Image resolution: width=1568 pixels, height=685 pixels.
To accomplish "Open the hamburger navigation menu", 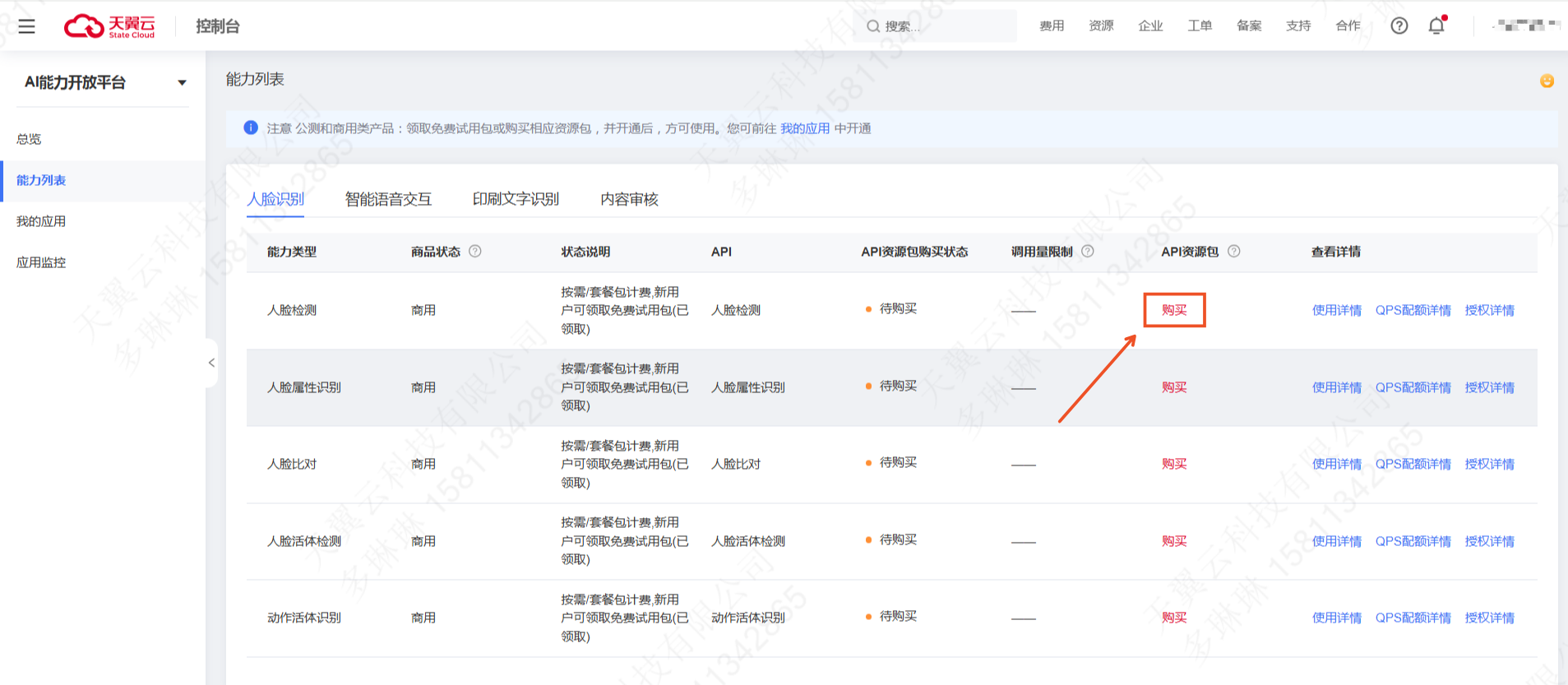I will tap(26, 26).
